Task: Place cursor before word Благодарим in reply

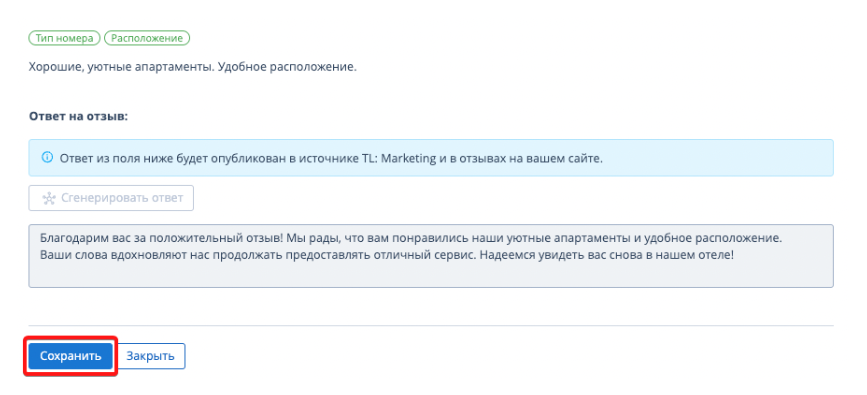Action: tap(40, 240)
